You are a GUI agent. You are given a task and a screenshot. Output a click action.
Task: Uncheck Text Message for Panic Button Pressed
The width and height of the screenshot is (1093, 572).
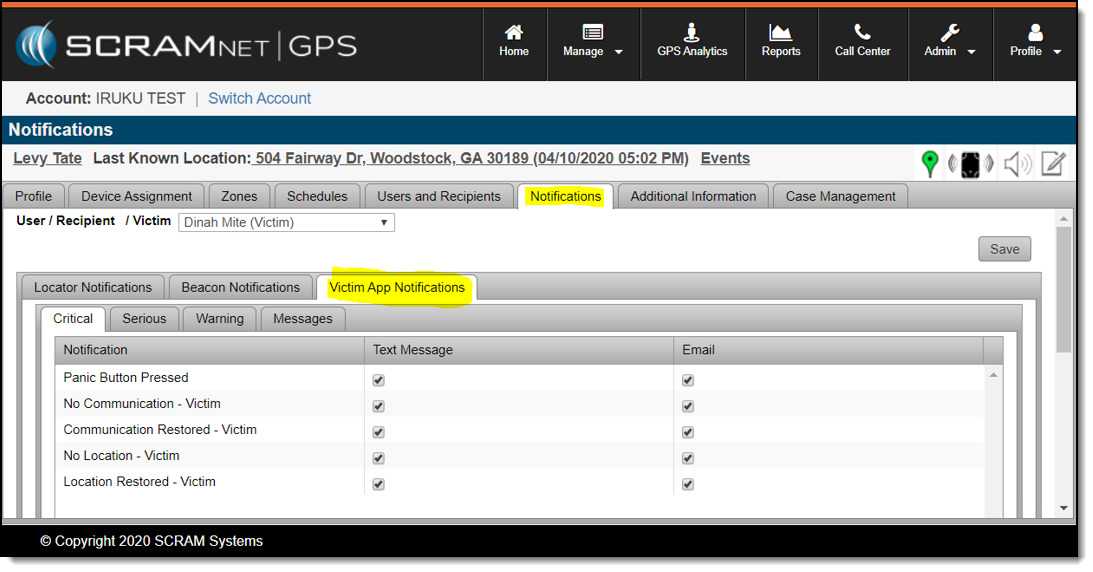pos(378,380)
